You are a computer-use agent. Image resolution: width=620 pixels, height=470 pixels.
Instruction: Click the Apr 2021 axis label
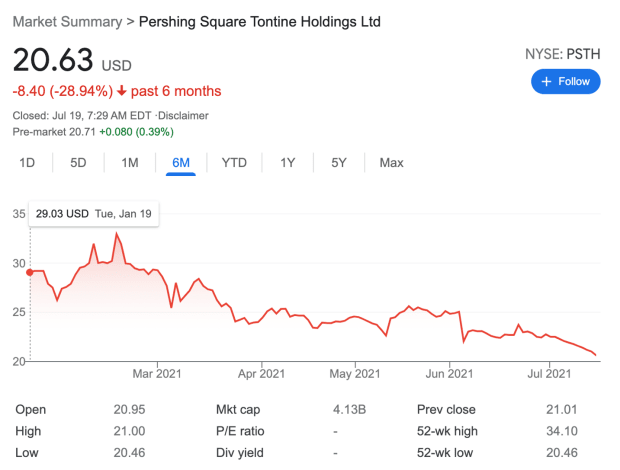(x=261, y=374)
